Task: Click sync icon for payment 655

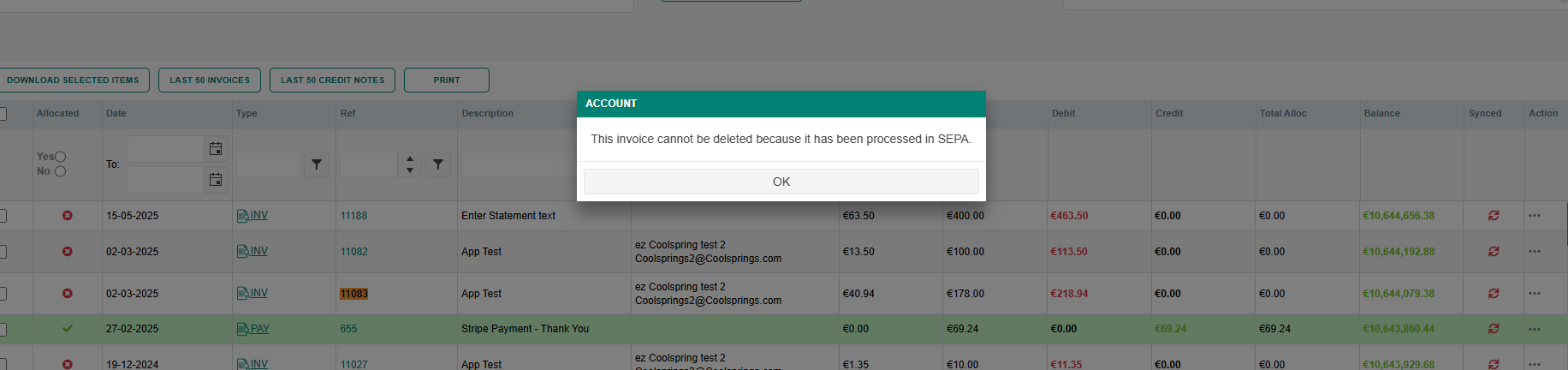Action: (x=1494, y=329)
